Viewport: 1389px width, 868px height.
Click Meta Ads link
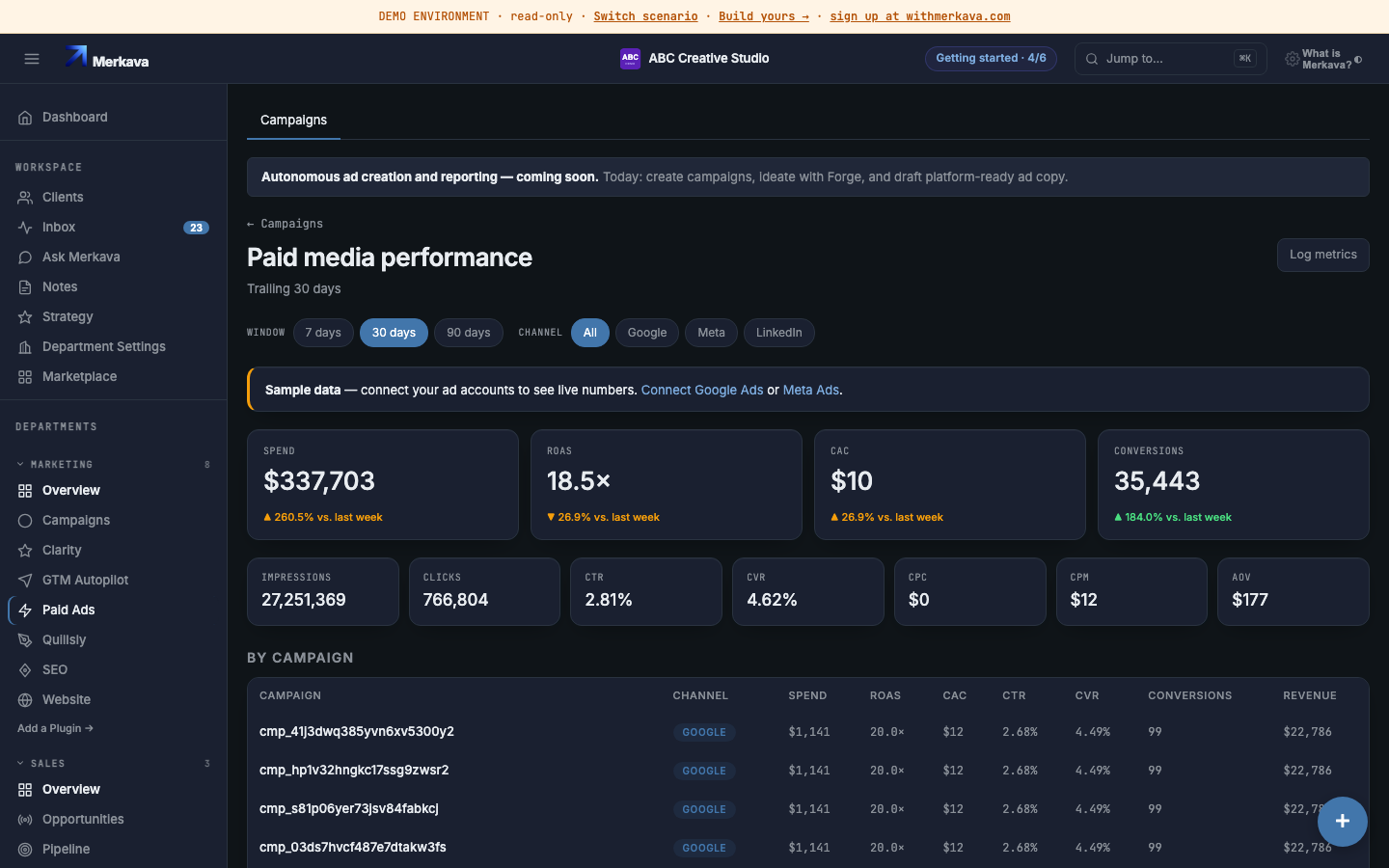(x=810, y=391)
